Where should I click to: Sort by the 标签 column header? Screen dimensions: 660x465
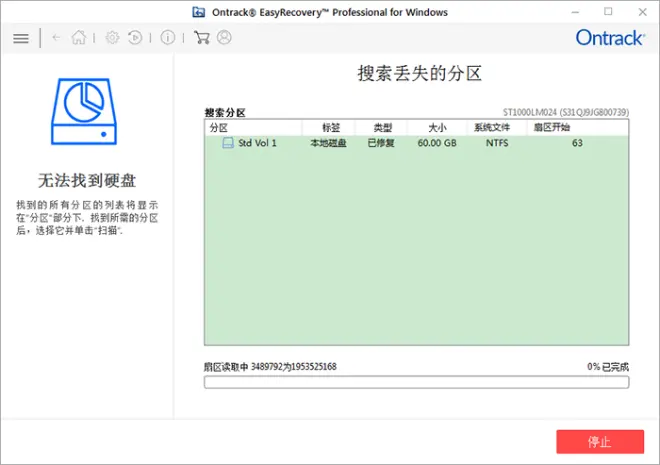329,128
